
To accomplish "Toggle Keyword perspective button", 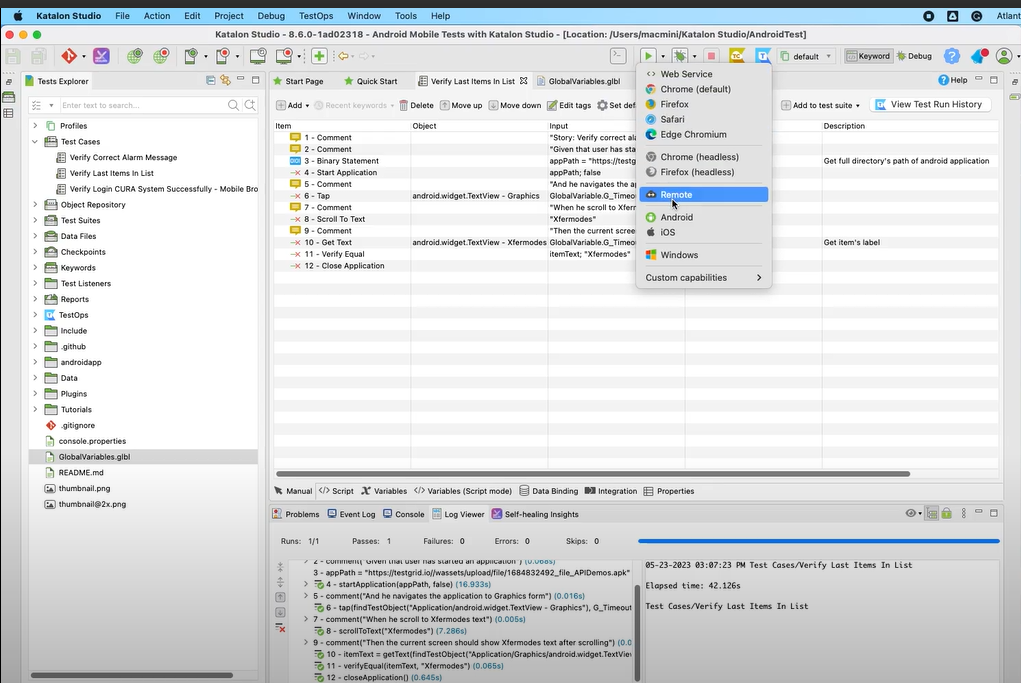I will click(868, 56).
